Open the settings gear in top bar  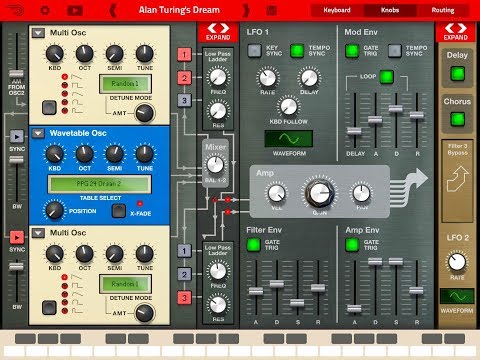45,10
